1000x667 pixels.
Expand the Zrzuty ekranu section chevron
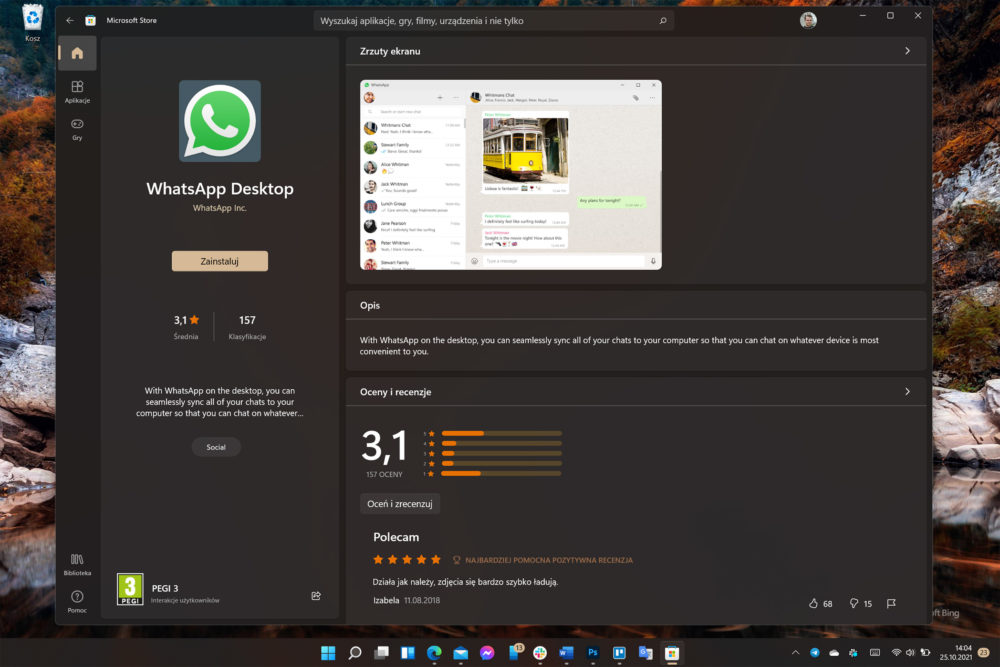(908, 50)
